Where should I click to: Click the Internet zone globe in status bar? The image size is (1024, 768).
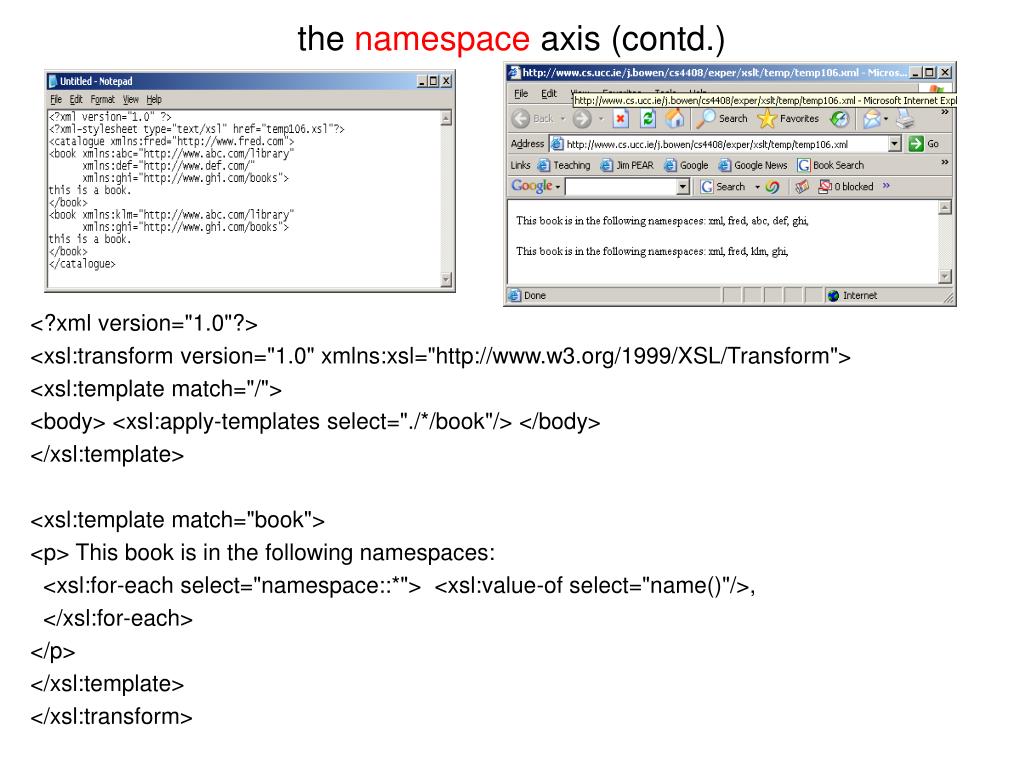click(x=833, y=296)
